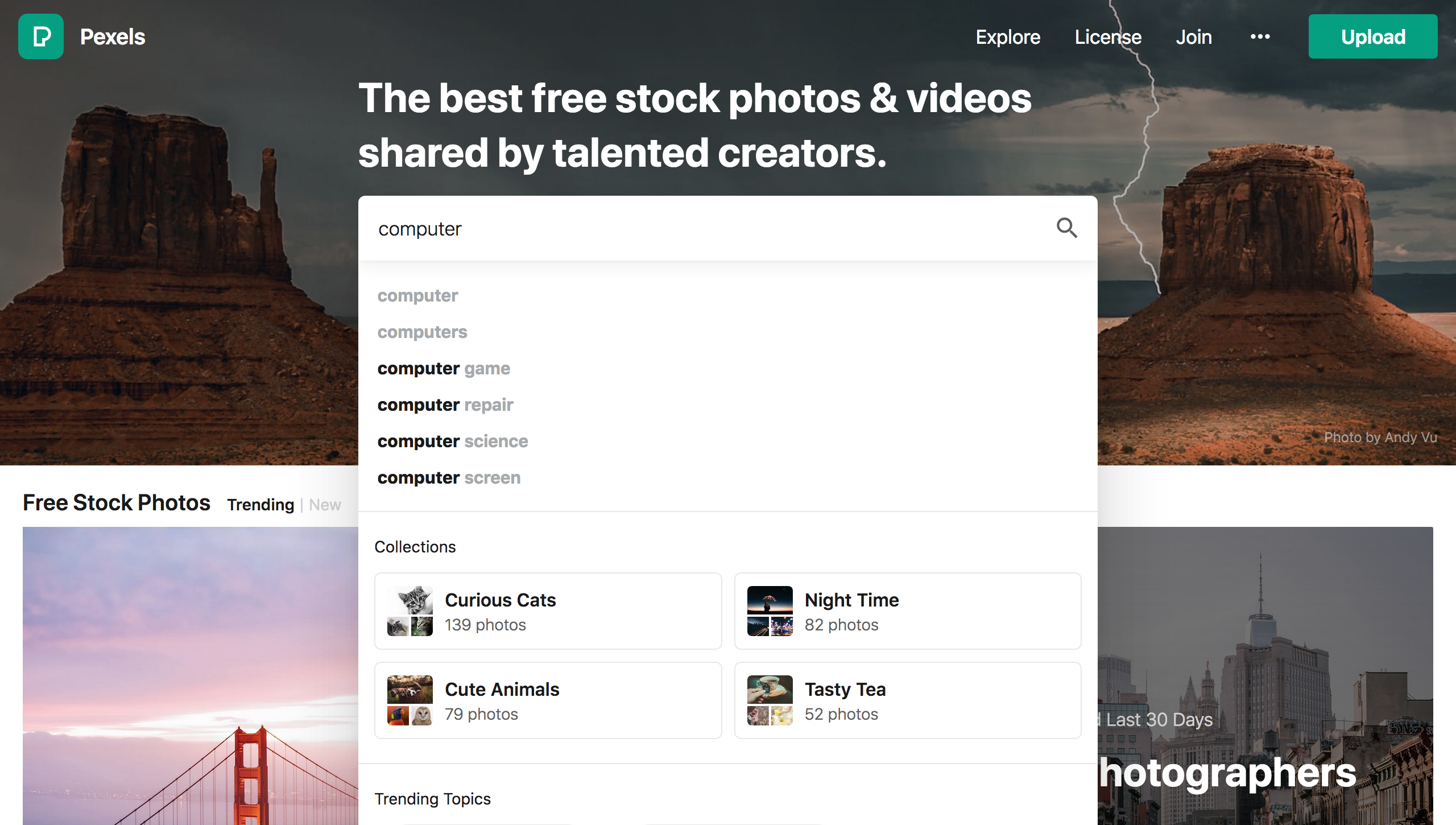Viewport: 1456px width, 825px height.
Task: Open the Night Time collection card
Action: (908, 611)
